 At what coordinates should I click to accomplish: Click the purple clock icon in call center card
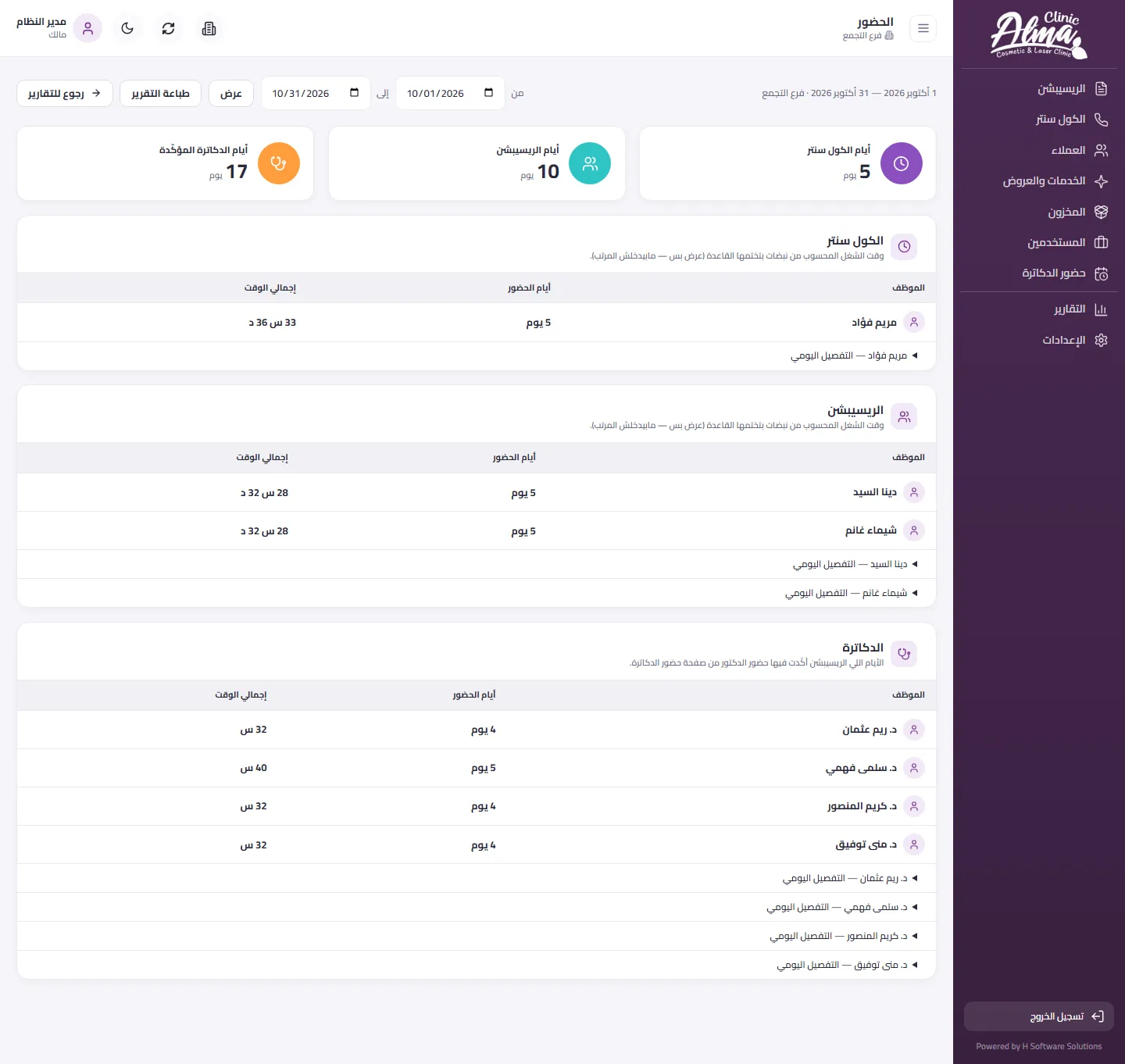click(x=902, y=163)
